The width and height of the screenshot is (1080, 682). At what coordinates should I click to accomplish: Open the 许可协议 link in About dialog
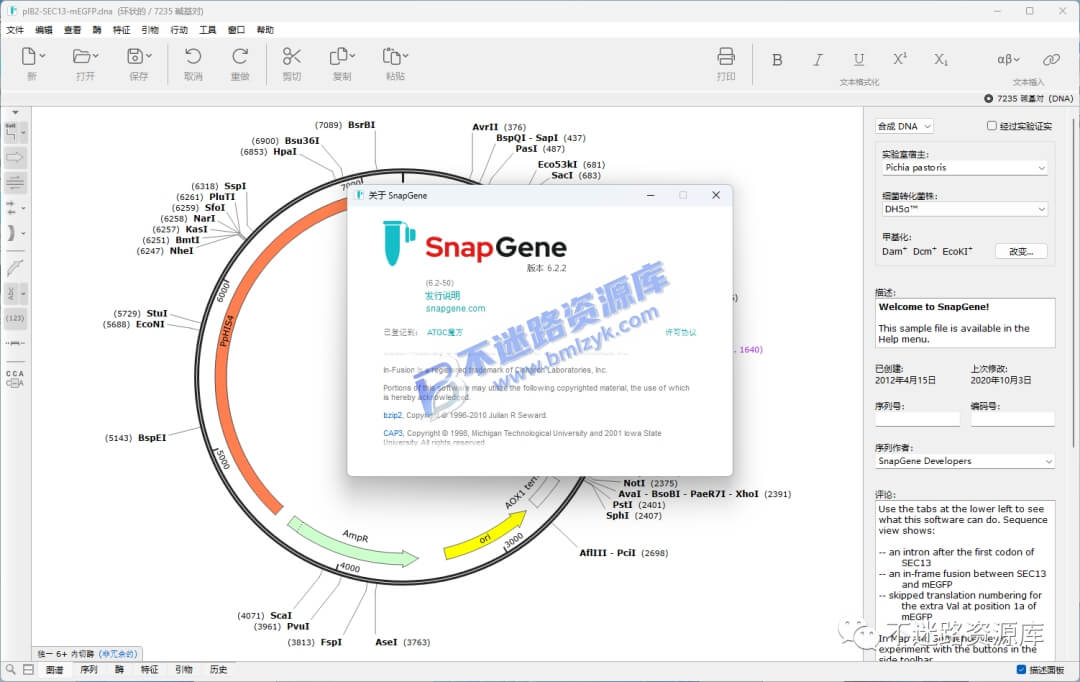[681, 333]
